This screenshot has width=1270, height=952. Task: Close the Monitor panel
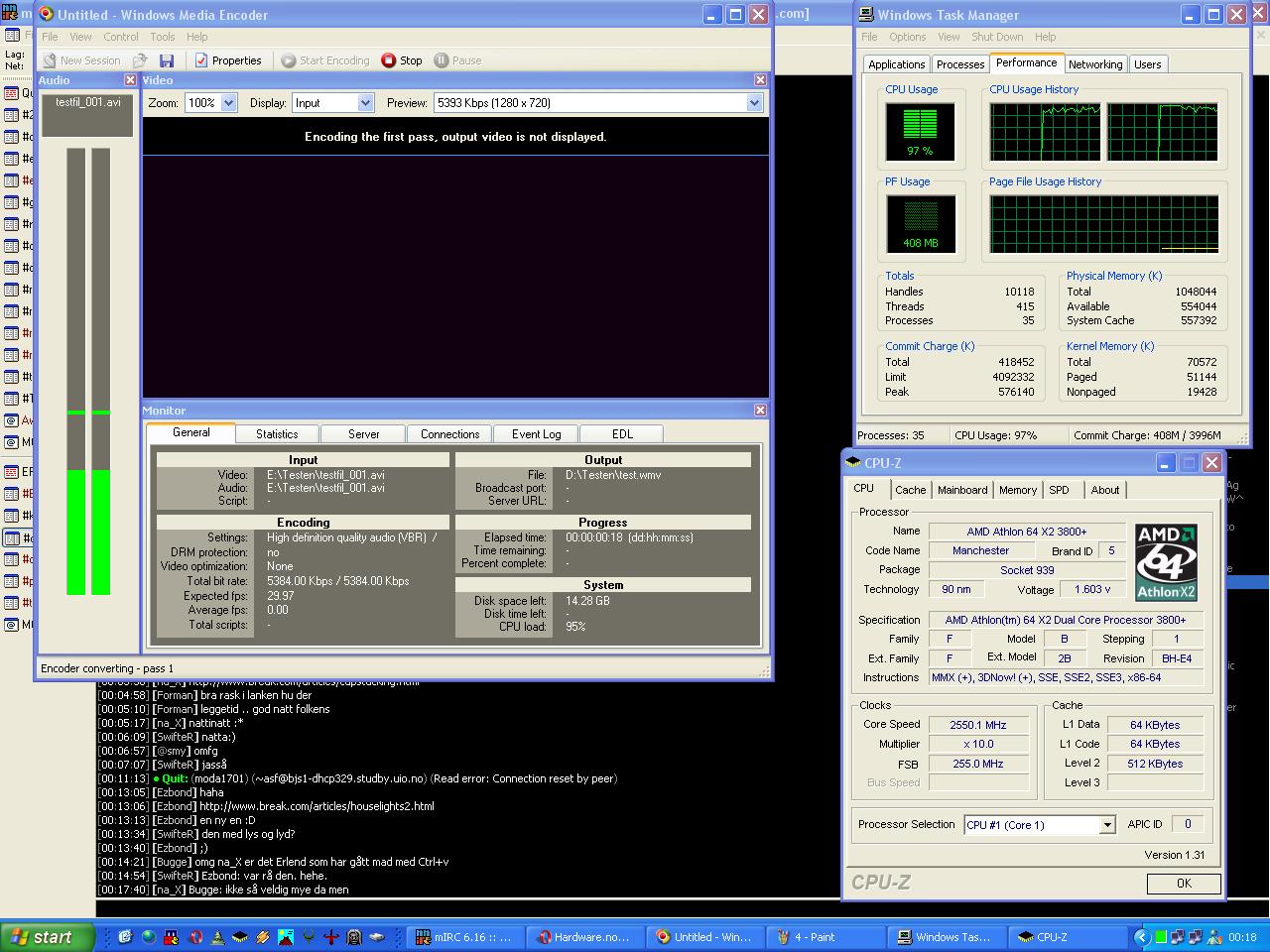pos(760,411)
